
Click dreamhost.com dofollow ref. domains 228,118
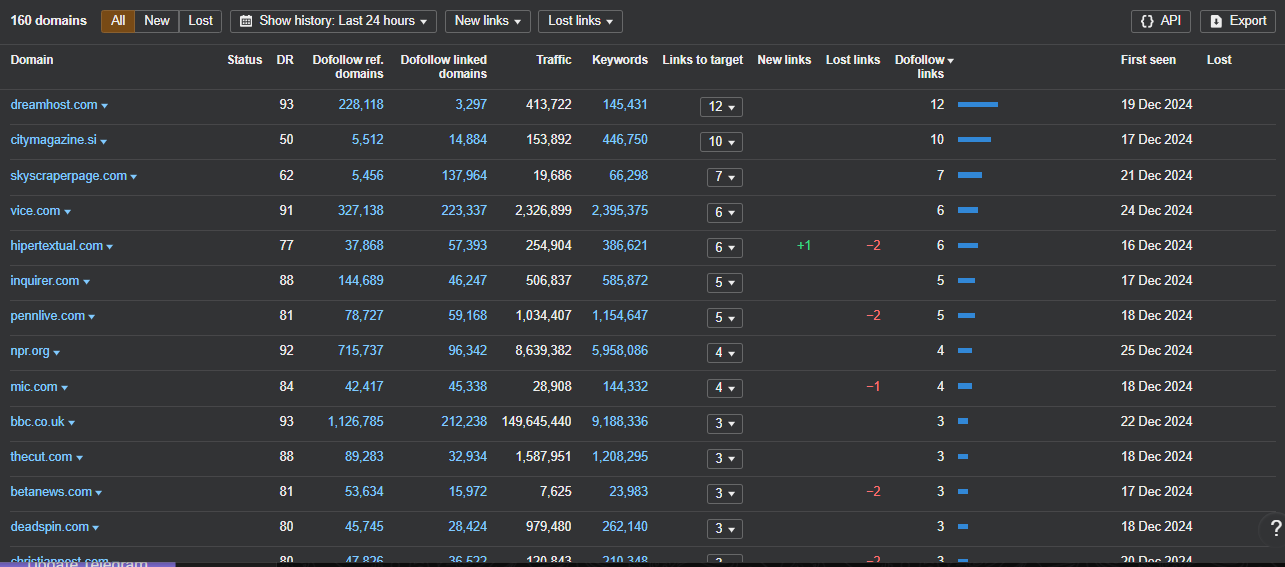click(360, 105)
